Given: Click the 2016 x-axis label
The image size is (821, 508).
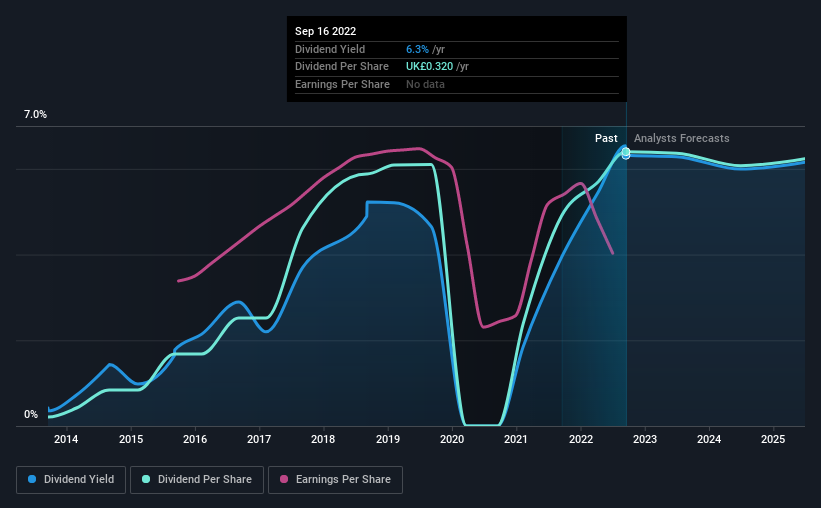Looking at the screenshot, I should click(x=195, y=439).
